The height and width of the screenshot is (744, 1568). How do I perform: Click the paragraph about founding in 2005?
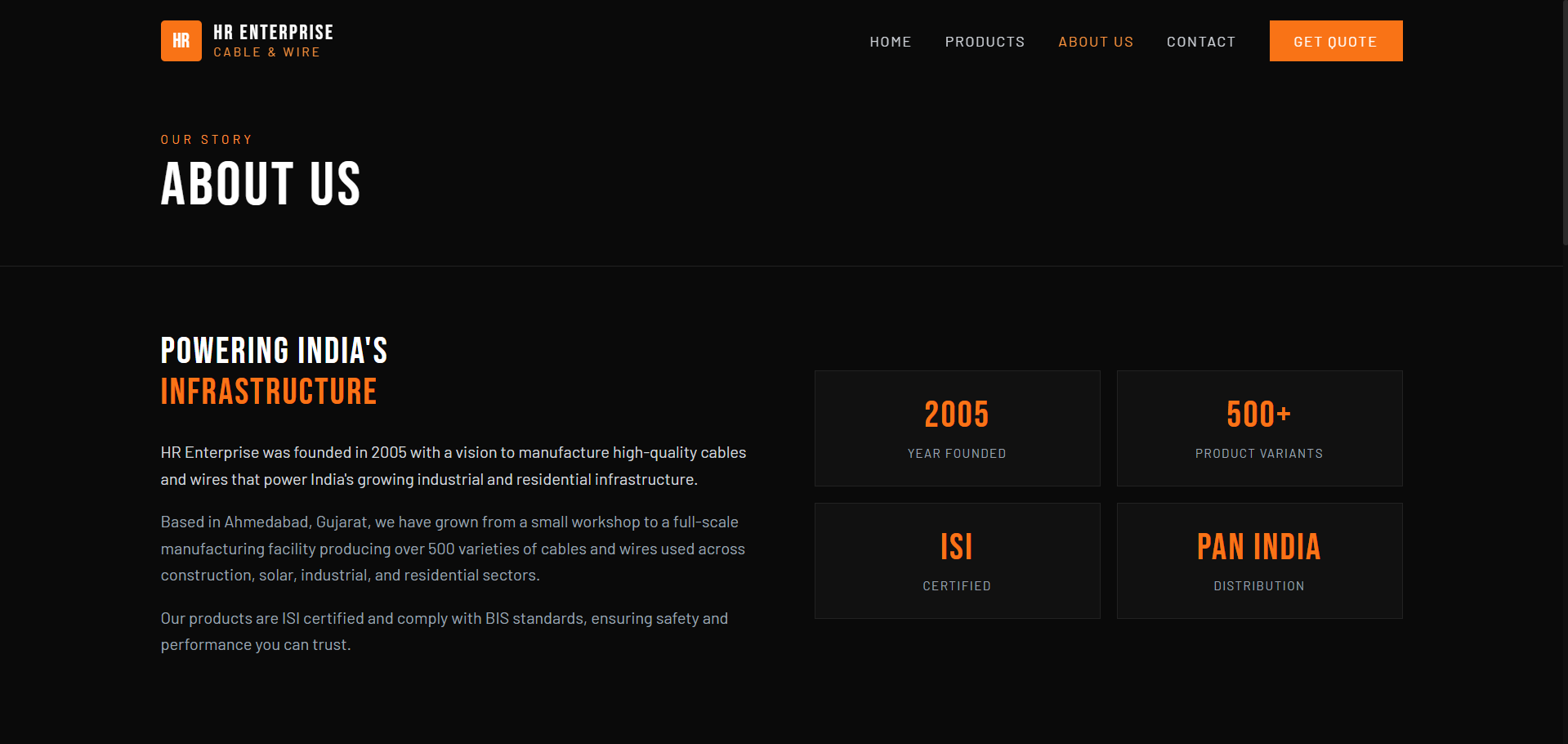[453, 466]
